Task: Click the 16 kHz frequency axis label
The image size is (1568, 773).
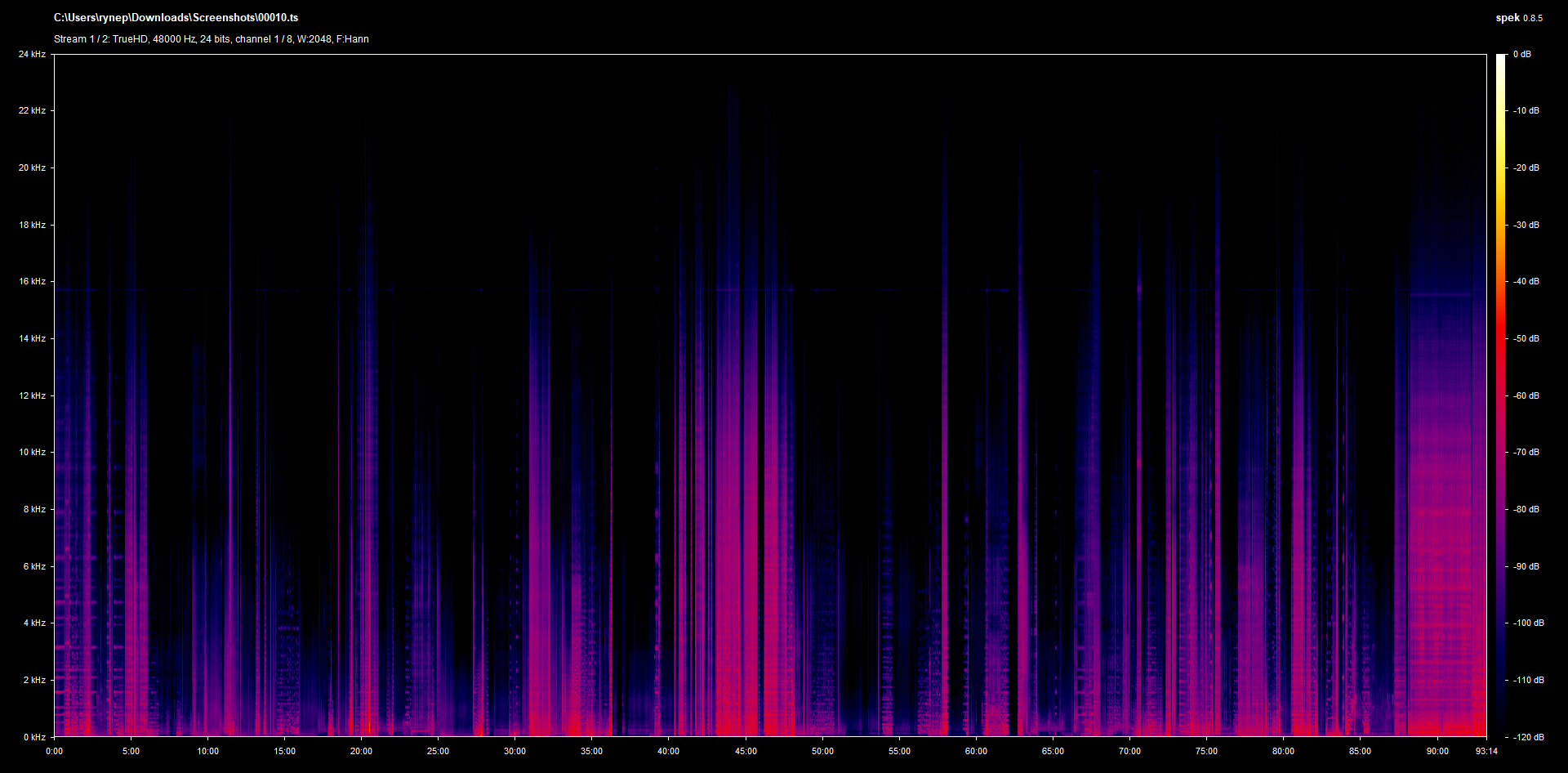Action: (32, 281)
